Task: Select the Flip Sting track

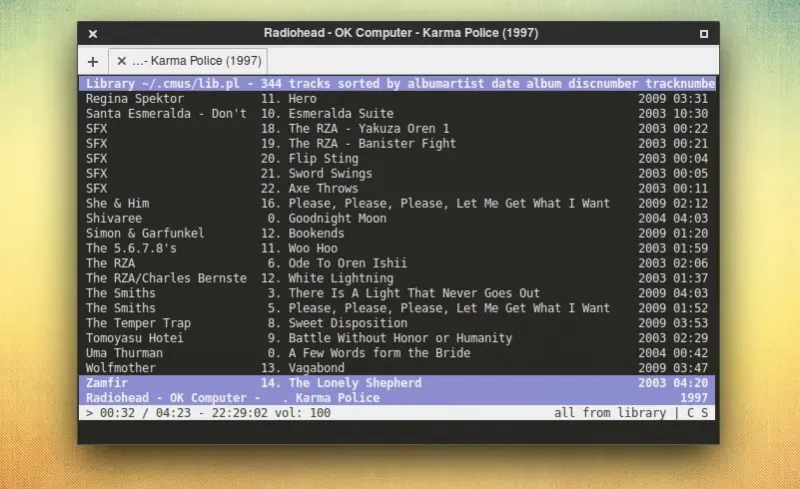Action: (x=397, y=158)
